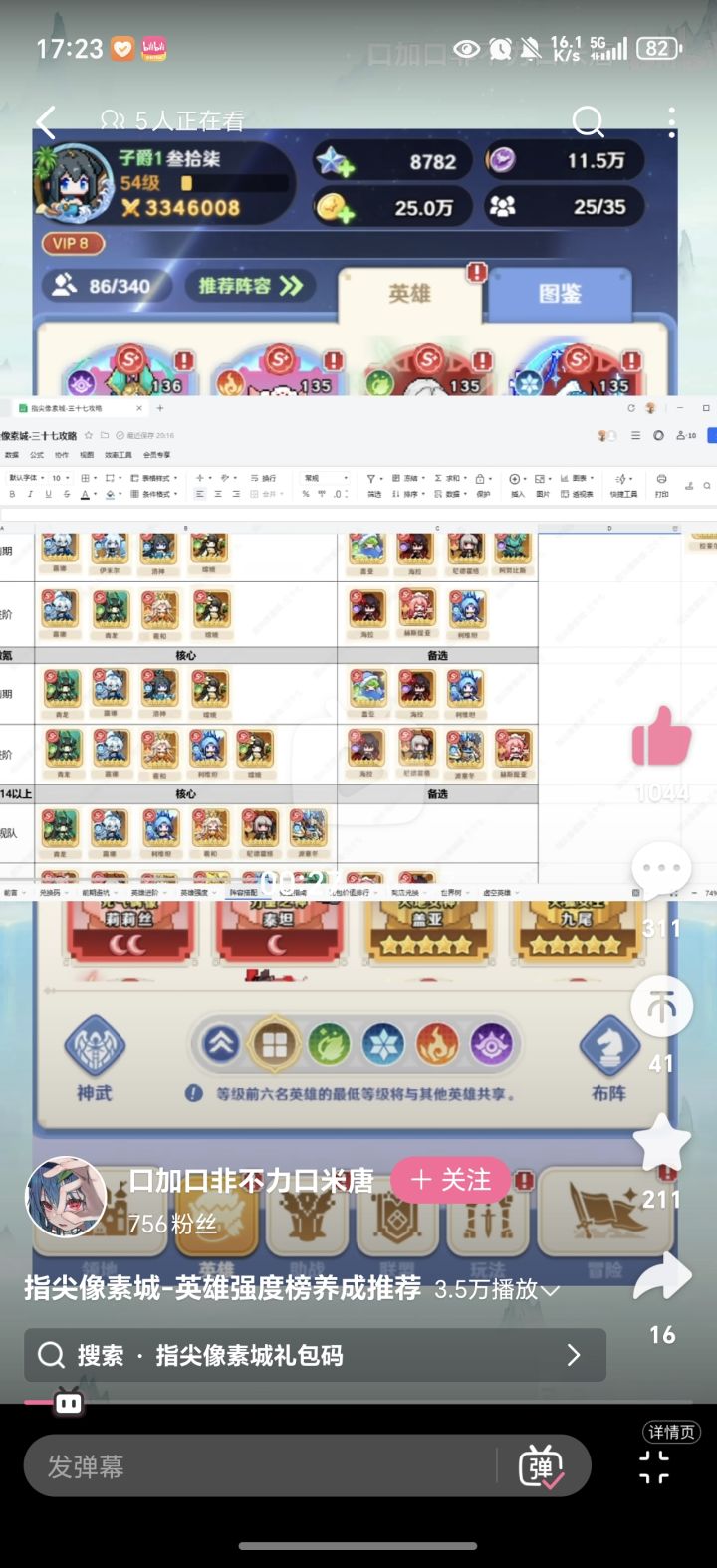
Task: Switch to the 图鉴 game tab
Action: [x=560, y=294]
